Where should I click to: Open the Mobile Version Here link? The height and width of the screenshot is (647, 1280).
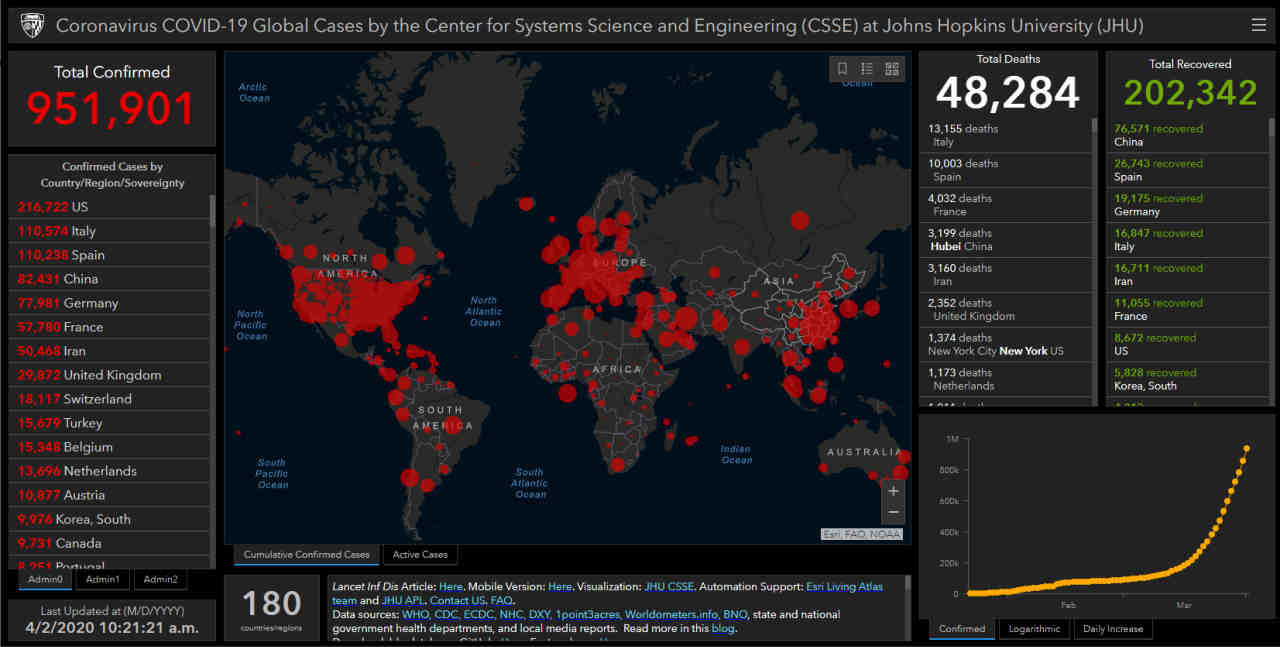(x=560, y=587)
